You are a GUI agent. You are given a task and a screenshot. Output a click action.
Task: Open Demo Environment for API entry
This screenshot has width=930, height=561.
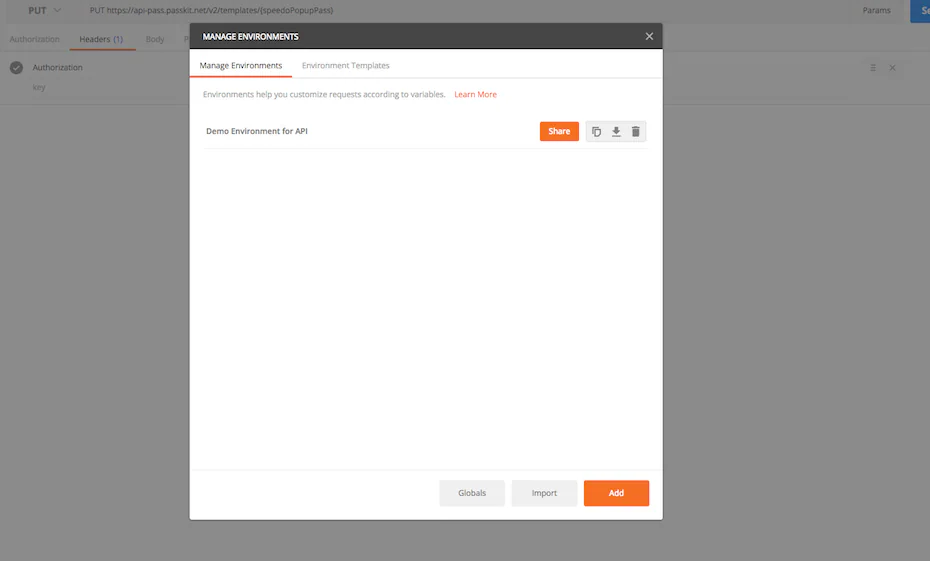click(257, 131)
